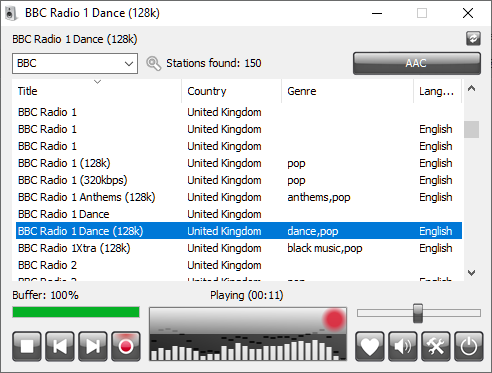Select the BBC Radio 2 row
Viewport: 492px width, 373px height.
pos(239,265)
